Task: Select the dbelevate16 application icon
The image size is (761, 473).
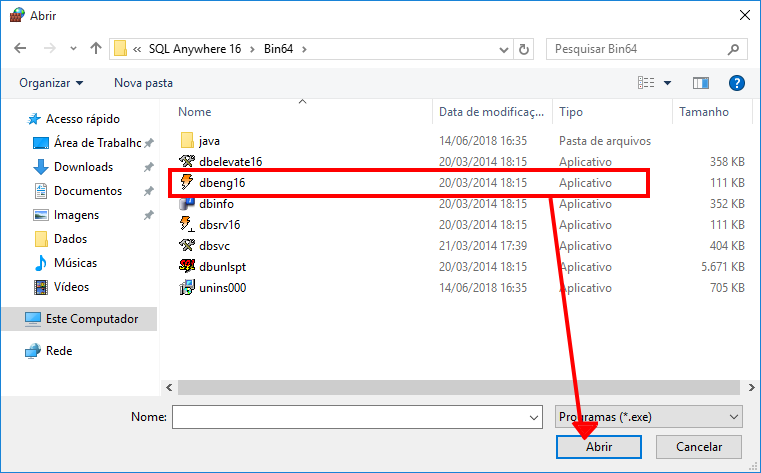Action: pyautogui.click(x=187, y=162)
